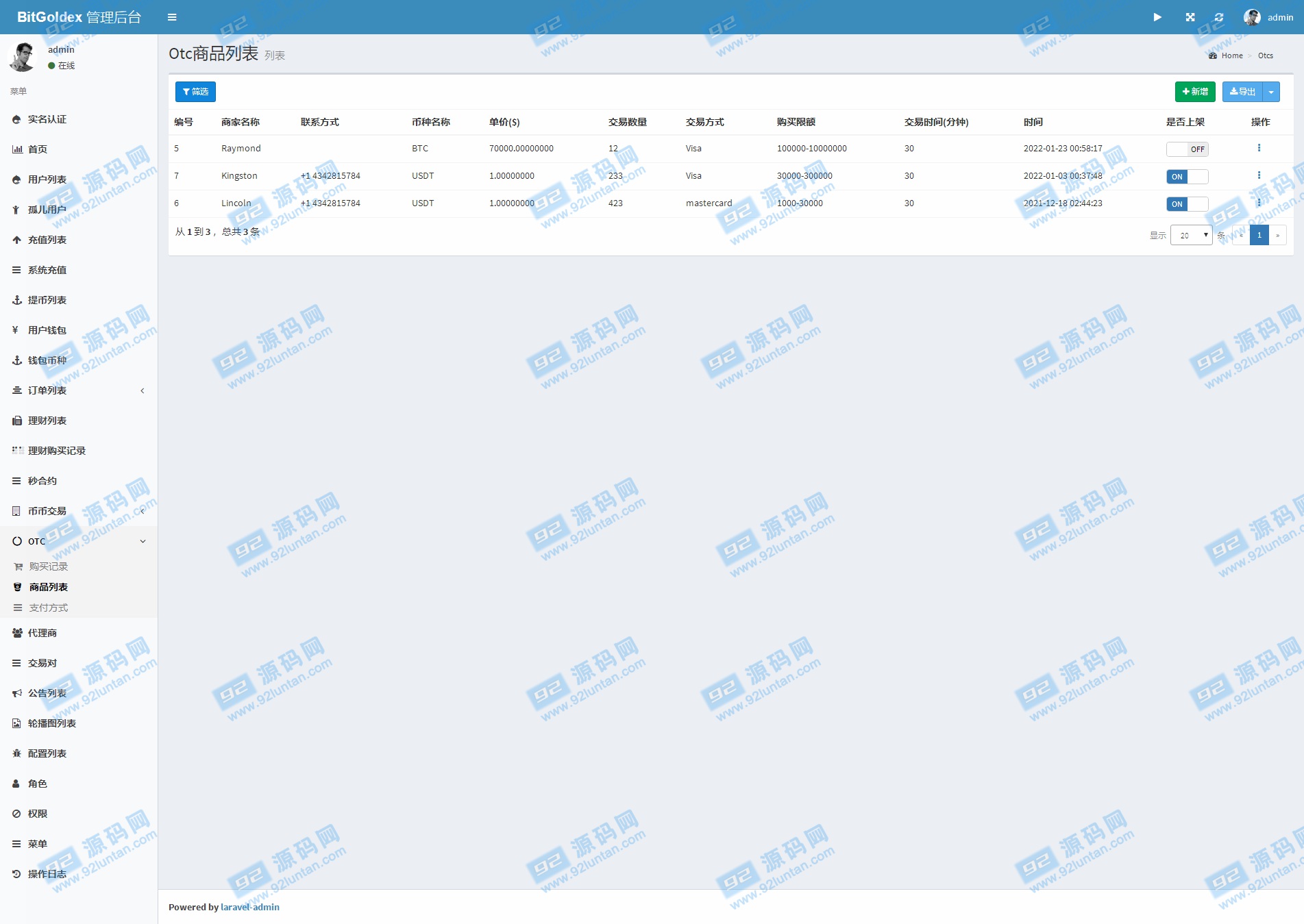
Task: Select the Raymond merchant name cell
Action: (x=241, y=148)
